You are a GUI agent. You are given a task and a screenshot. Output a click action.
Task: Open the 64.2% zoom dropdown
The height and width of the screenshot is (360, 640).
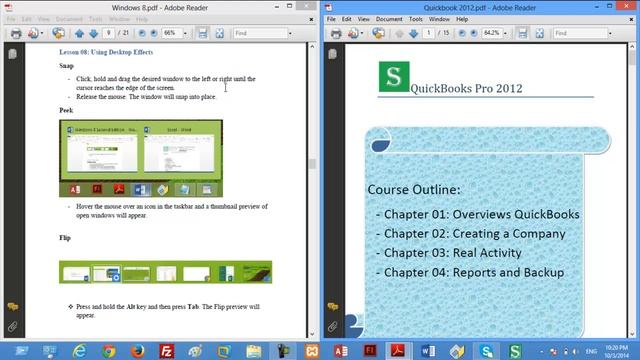(x=505, y=33)
